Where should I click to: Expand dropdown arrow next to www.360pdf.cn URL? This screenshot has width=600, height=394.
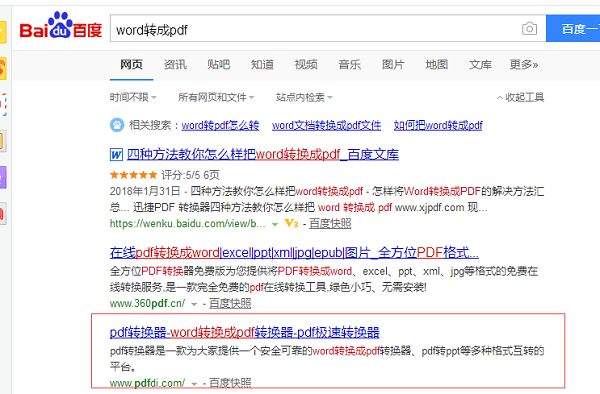tap(194, 304)
